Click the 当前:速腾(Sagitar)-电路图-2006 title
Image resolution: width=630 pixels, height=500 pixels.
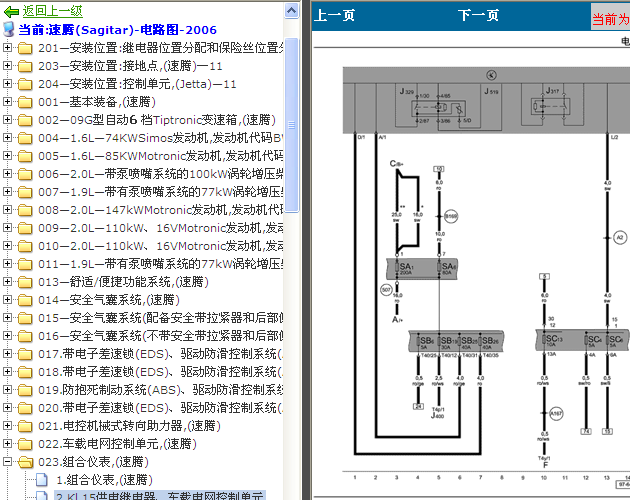click(117, 30)
